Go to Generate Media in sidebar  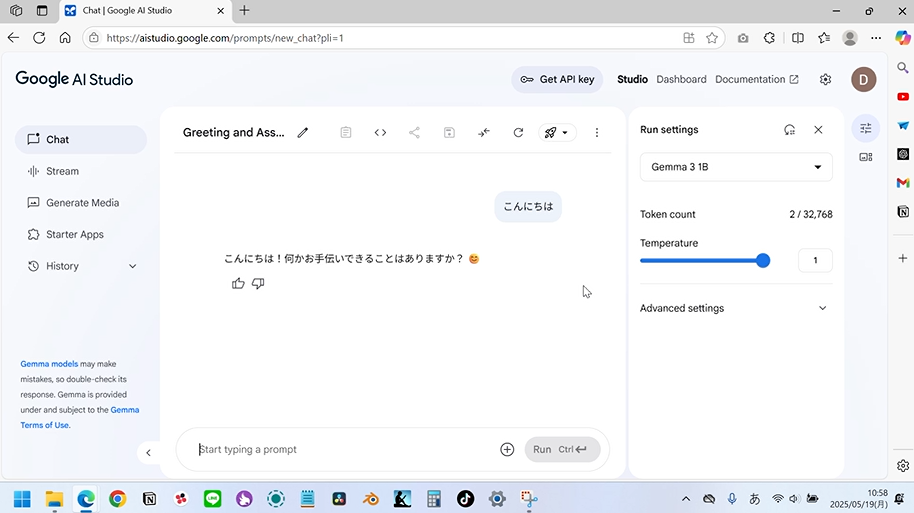click(82, 203)
